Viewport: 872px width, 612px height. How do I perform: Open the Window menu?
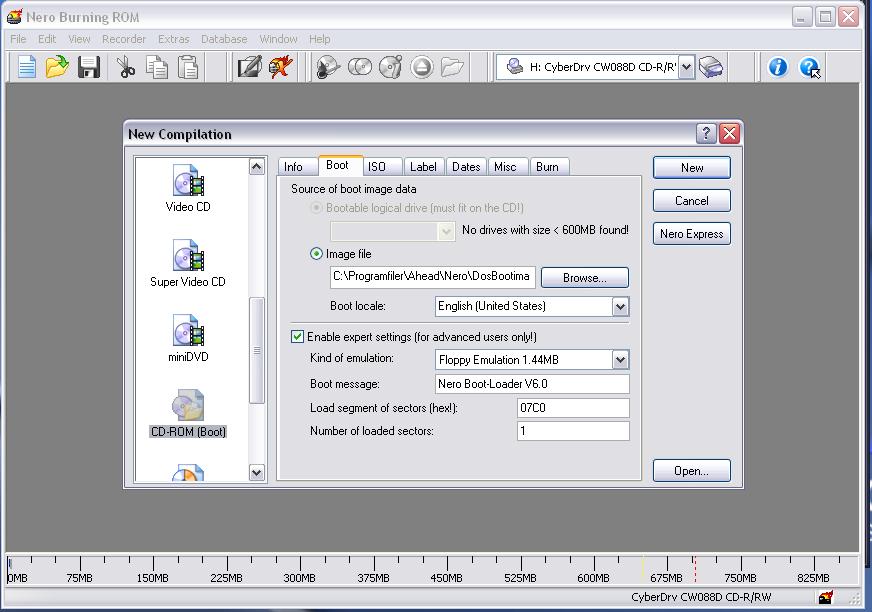(x=278, y=39)
